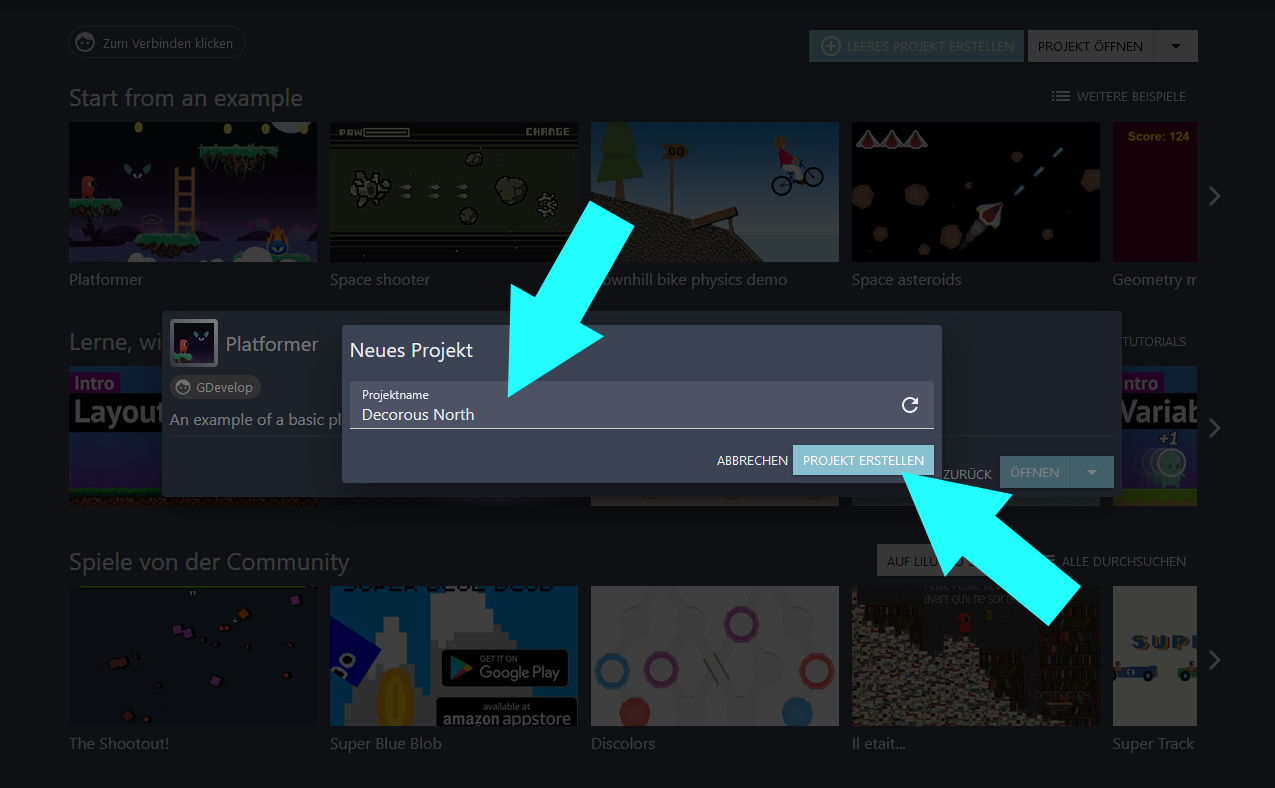Click the "Neues Projekt" dialog title

point(411,350)
